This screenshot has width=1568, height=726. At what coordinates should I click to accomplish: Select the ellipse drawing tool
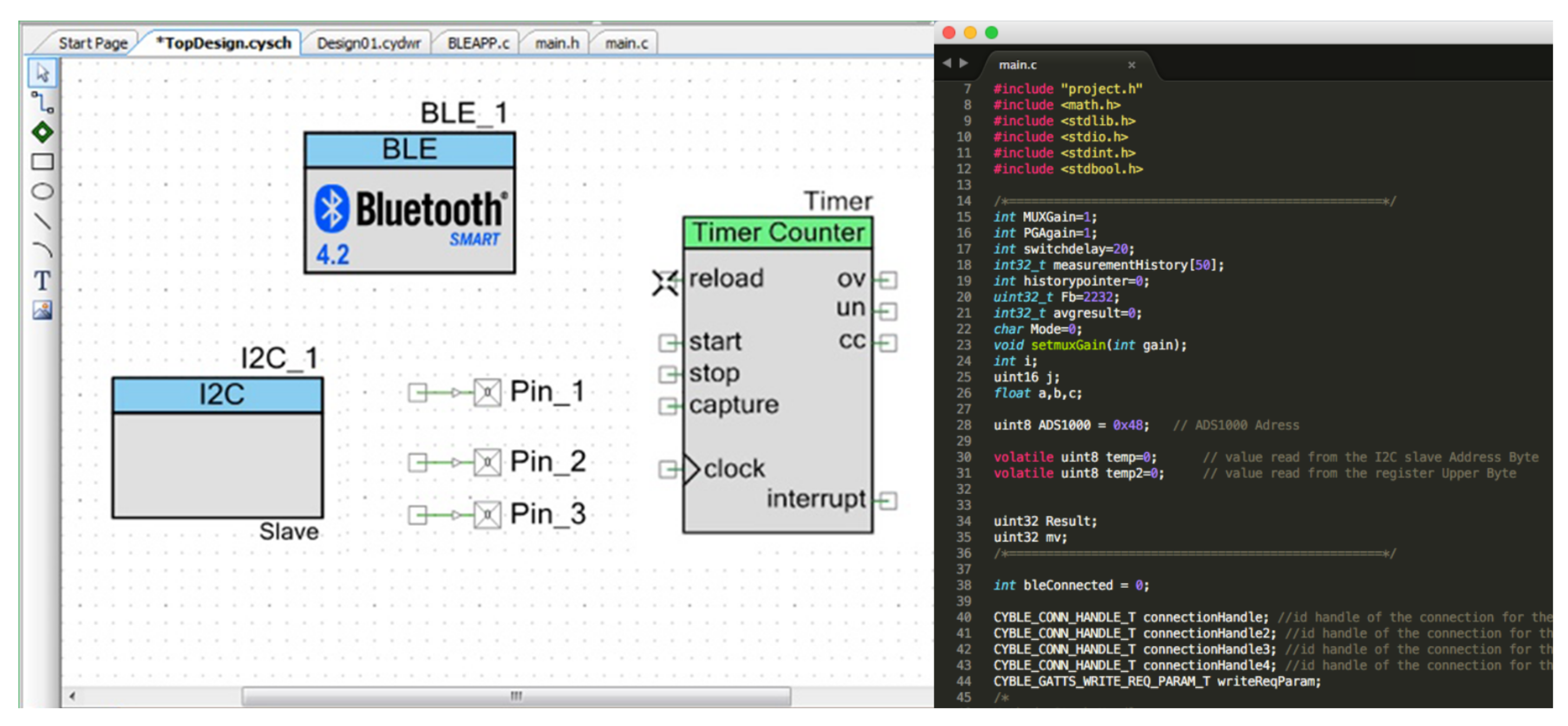[x=42, y=191]
